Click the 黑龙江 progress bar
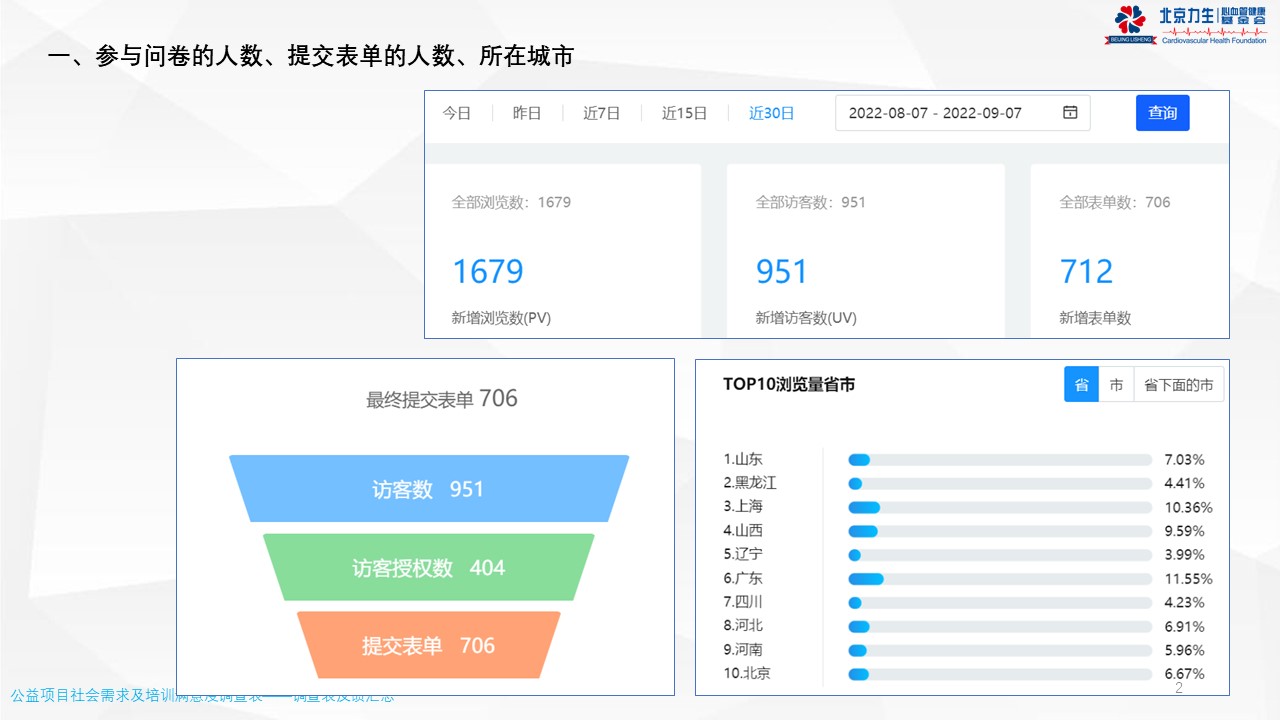 click(x=1000, y=483)
